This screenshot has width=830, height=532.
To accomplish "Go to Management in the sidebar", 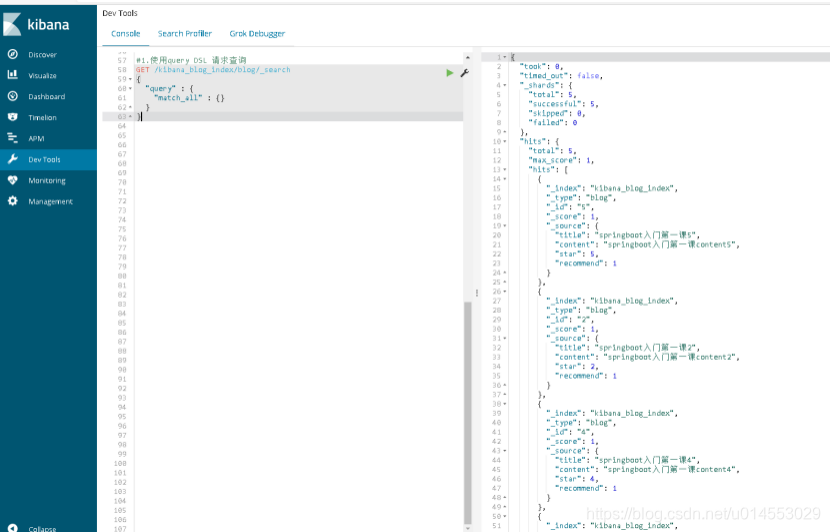I will pos(50,202).
